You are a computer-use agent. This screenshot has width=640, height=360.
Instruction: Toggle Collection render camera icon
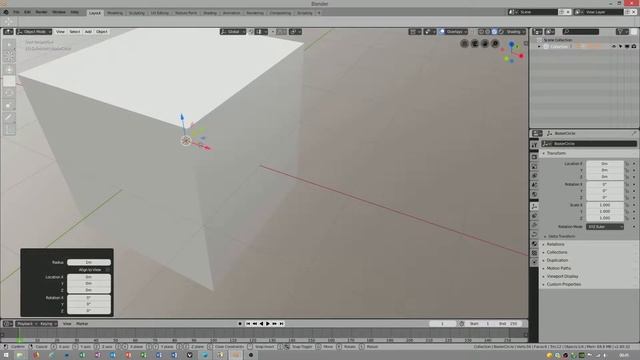634,47
